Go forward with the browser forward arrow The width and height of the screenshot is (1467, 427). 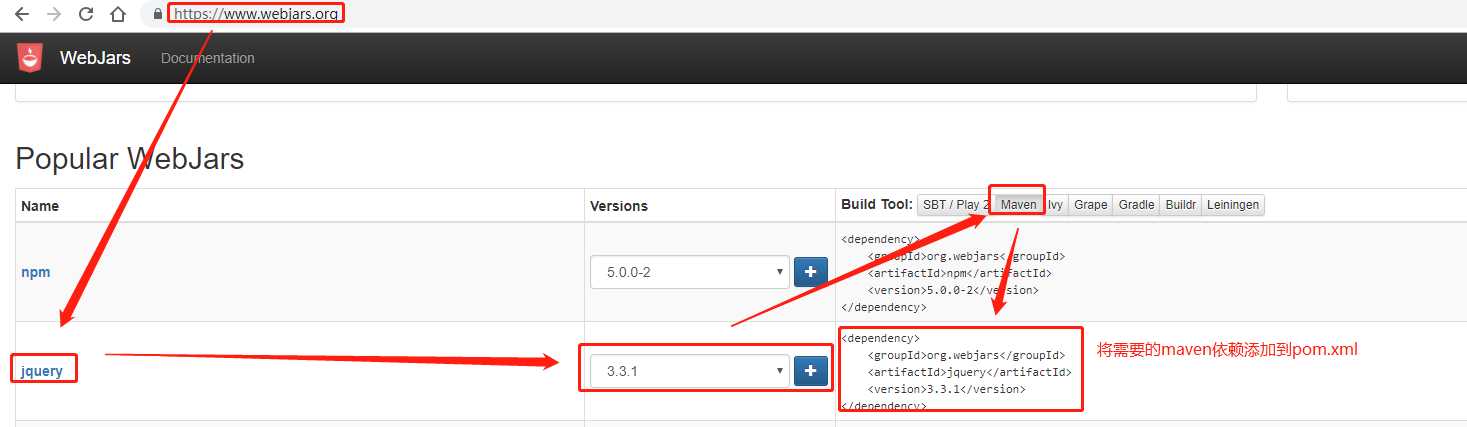[54, 14]
